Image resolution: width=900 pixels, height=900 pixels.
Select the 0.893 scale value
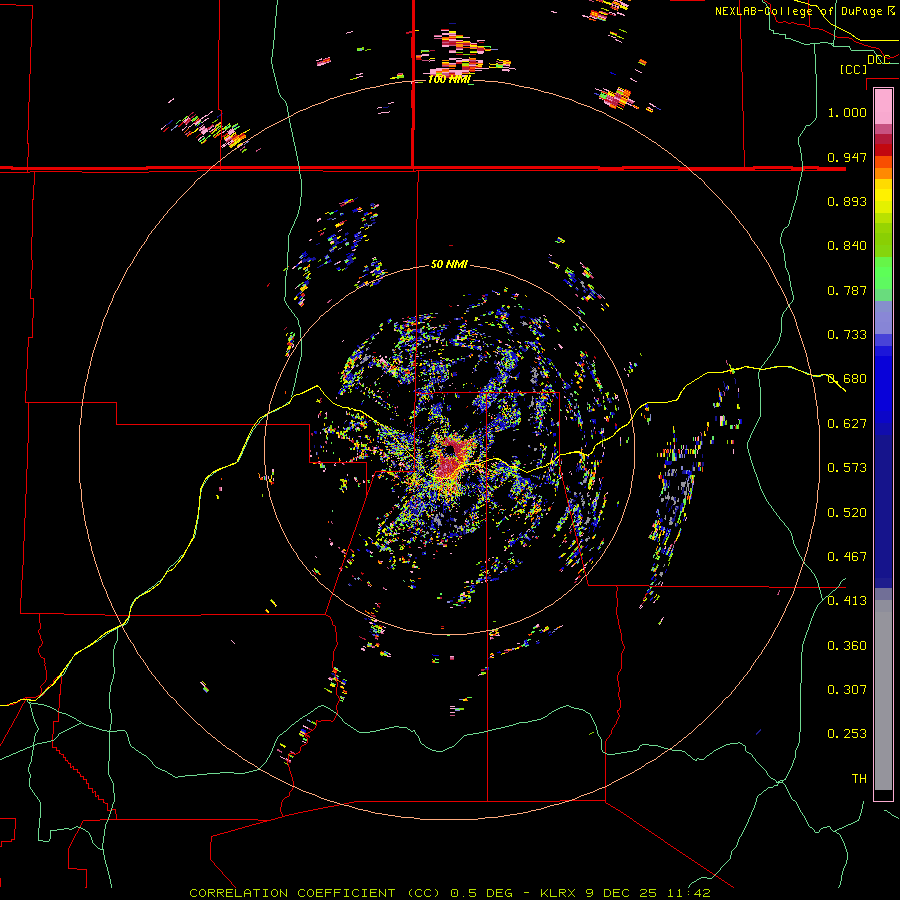click(x=847, y=201)
